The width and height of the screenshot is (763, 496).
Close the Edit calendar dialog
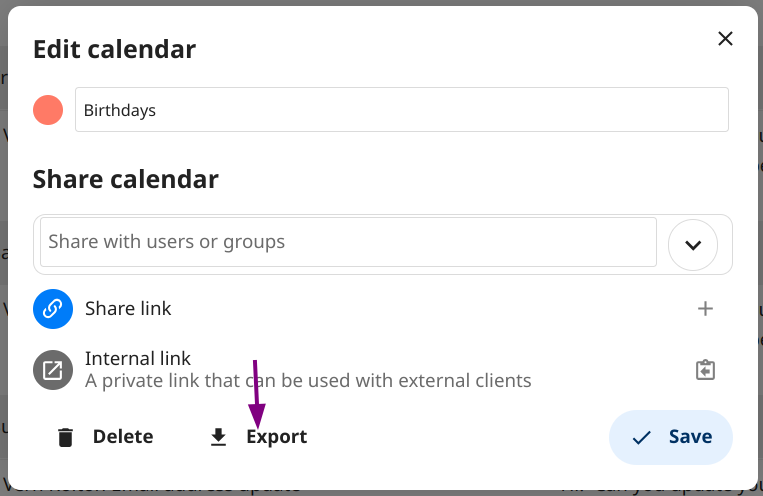coord(725,38)
